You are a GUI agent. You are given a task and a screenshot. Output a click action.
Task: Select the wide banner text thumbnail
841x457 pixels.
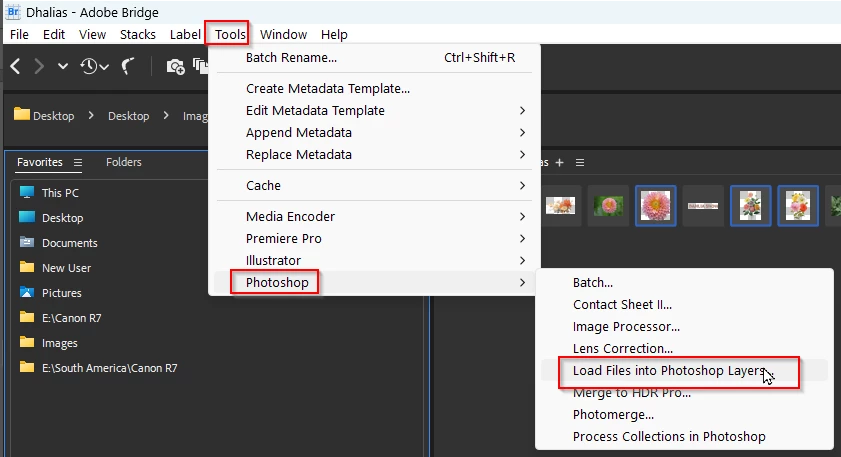click(703, 205)
